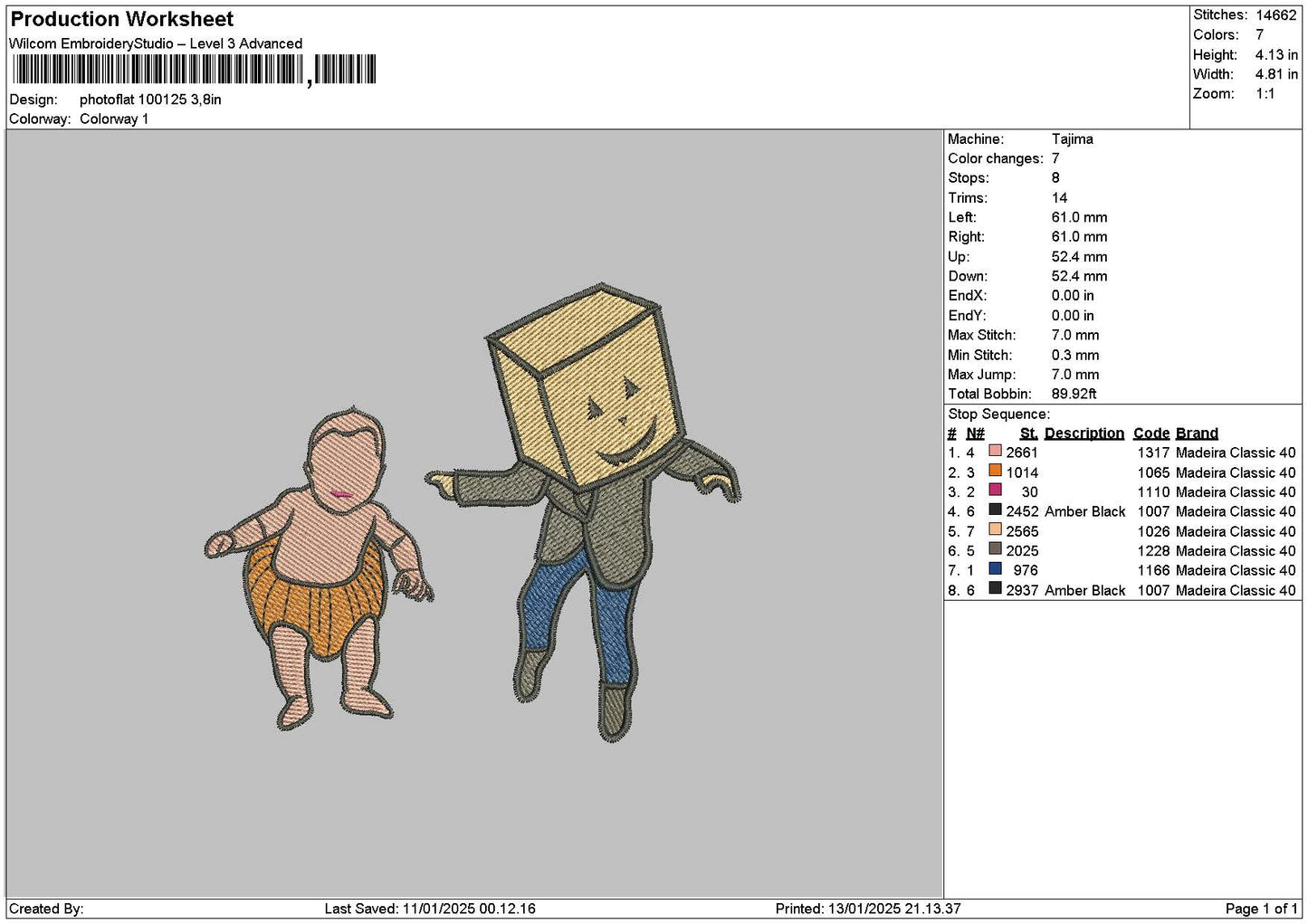Click the EndY value '0.00 in'

[x=1073, y=316]
